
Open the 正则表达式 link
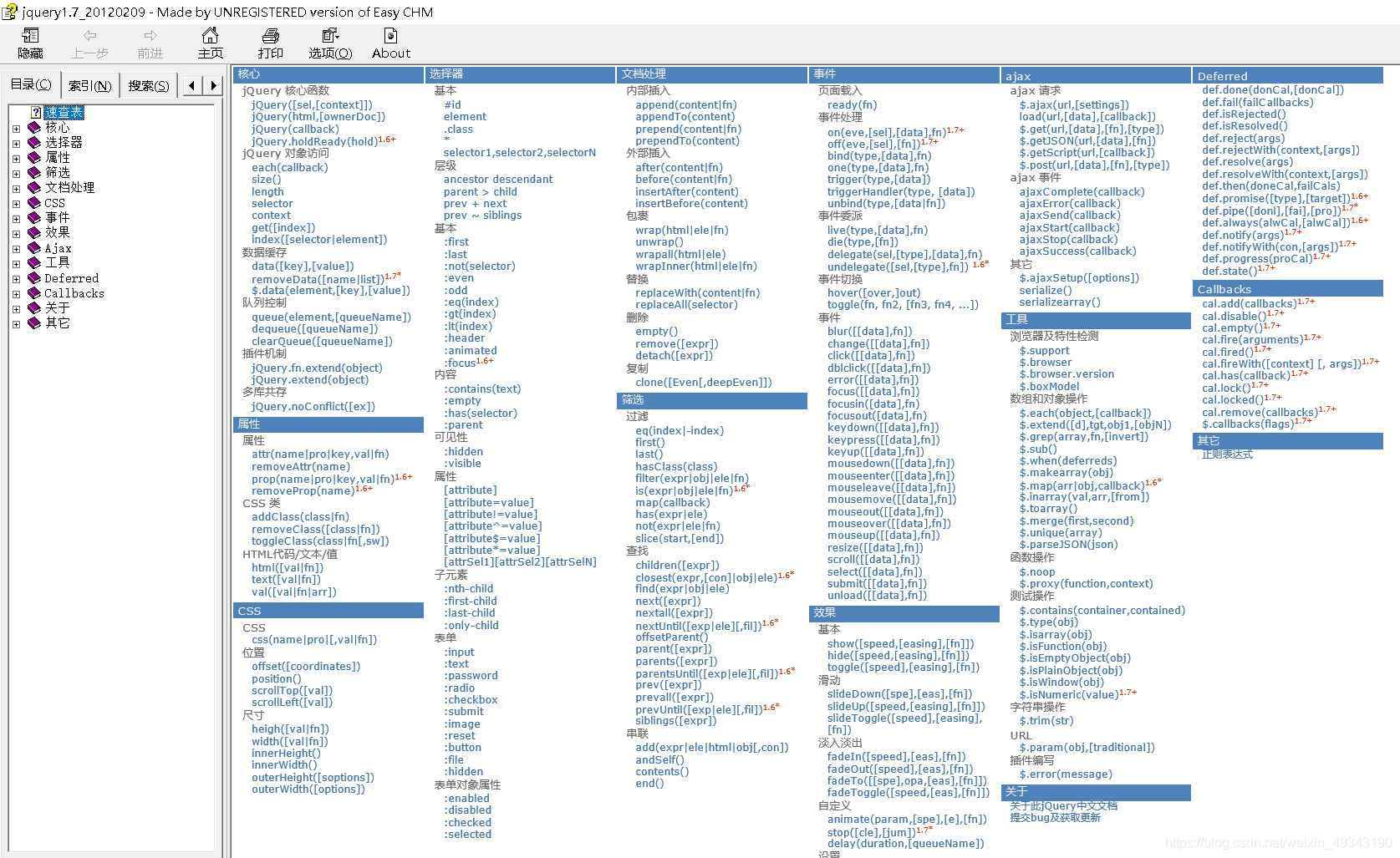[x=1227, y=454]
